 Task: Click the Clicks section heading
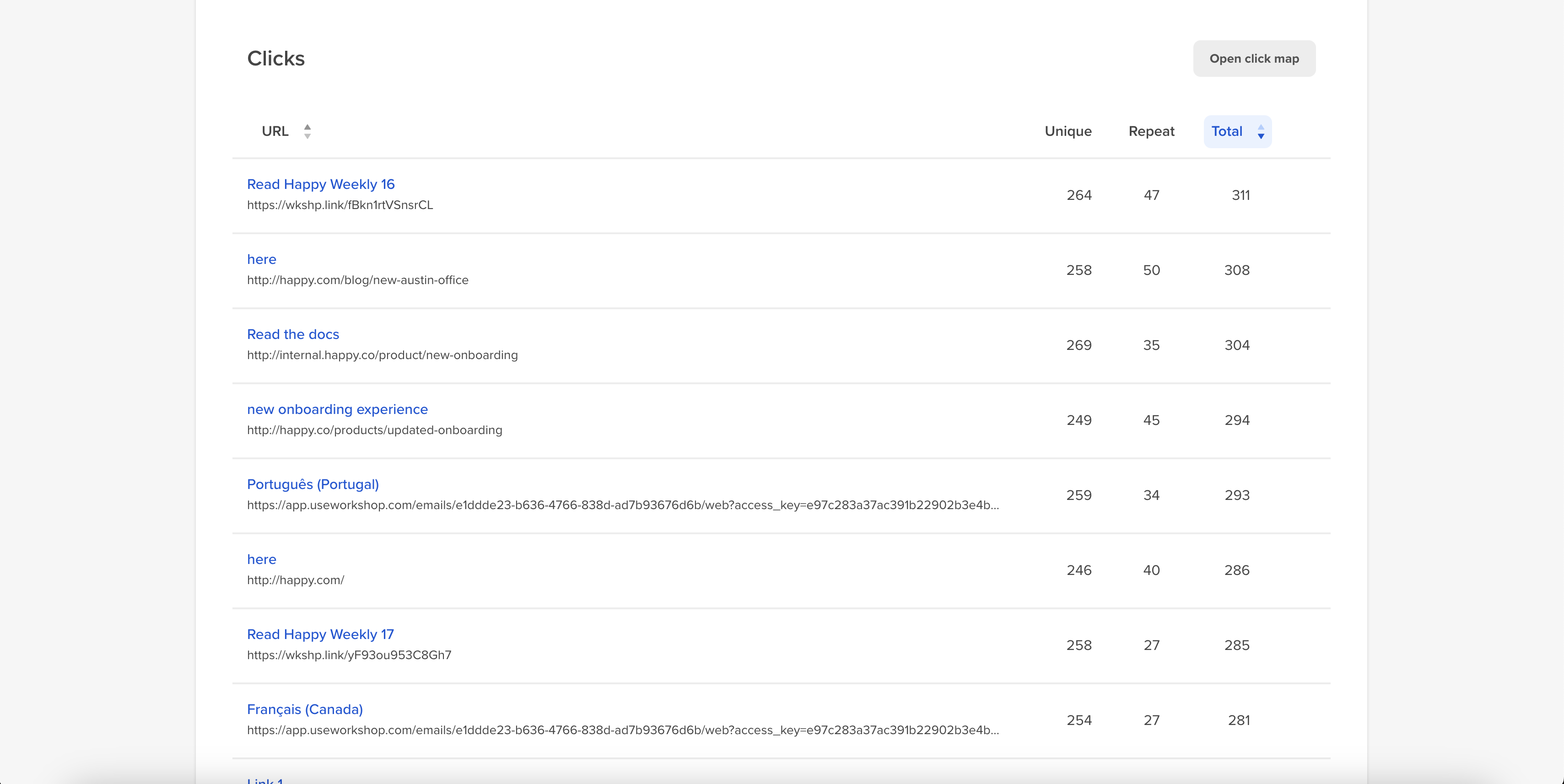point(275,58)
